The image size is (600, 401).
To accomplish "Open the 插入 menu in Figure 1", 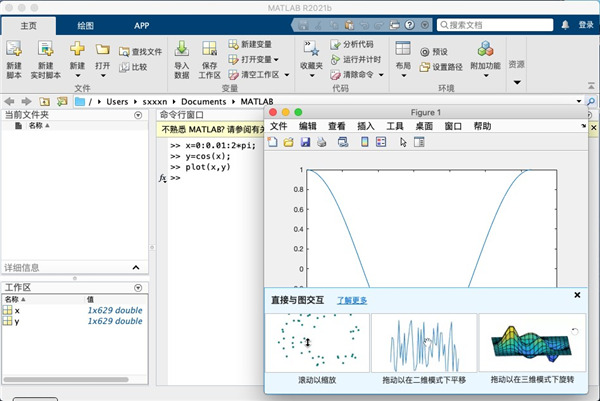I will click(x=366, y=126).
